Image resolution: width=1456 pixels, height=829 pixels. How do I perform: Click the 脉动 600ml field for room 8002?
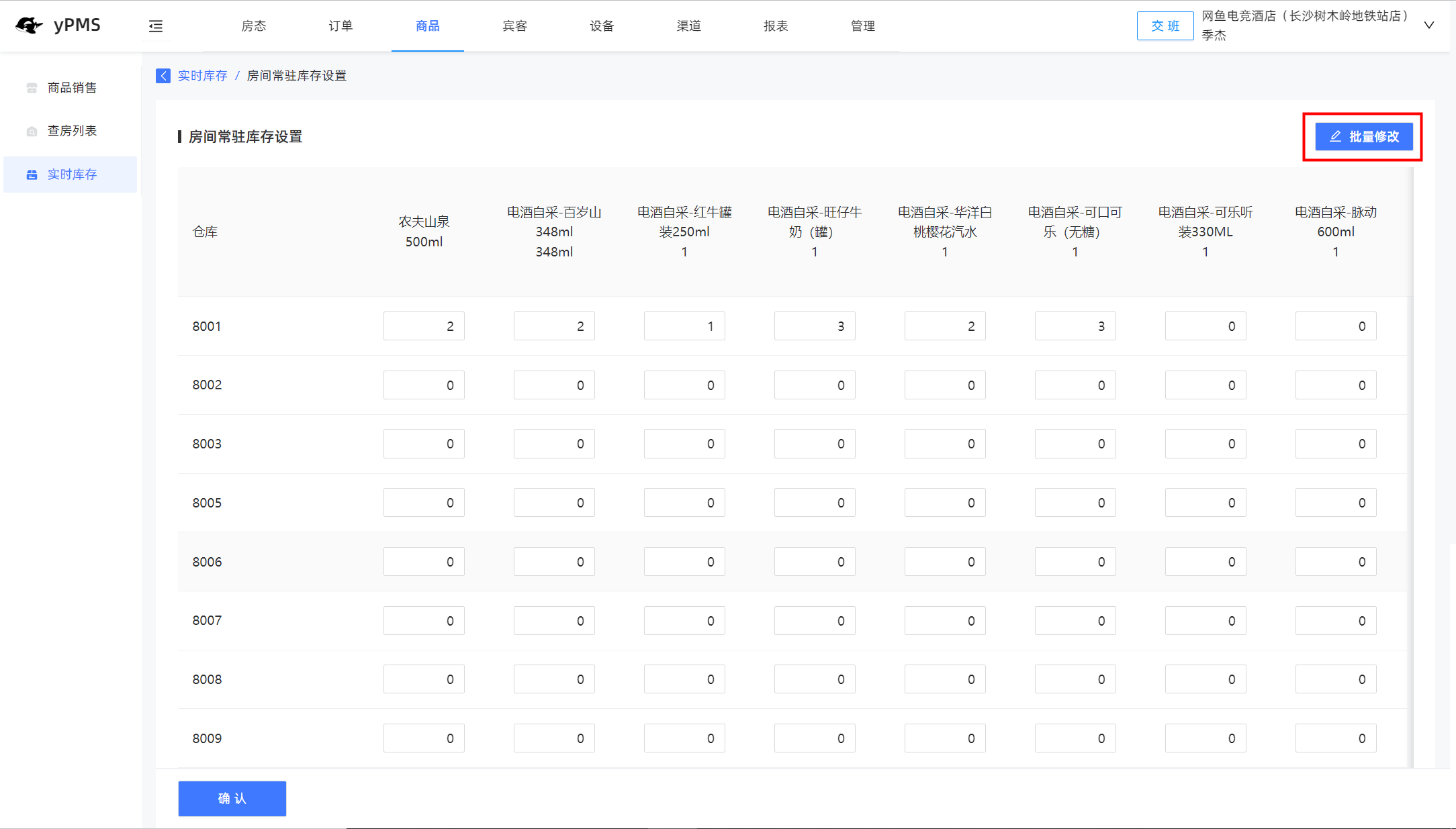click(x=1336, y=385)
